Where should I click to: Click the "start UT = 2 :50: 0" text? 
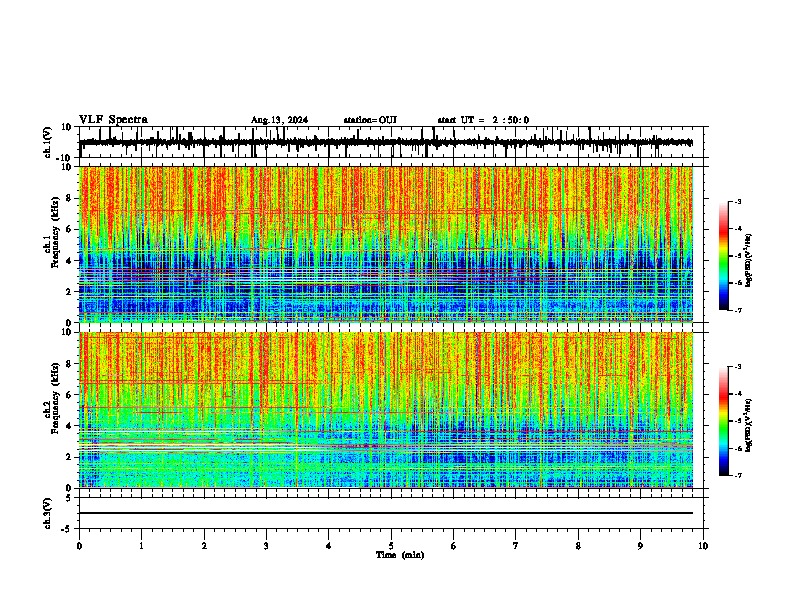[x=483, y=120]
